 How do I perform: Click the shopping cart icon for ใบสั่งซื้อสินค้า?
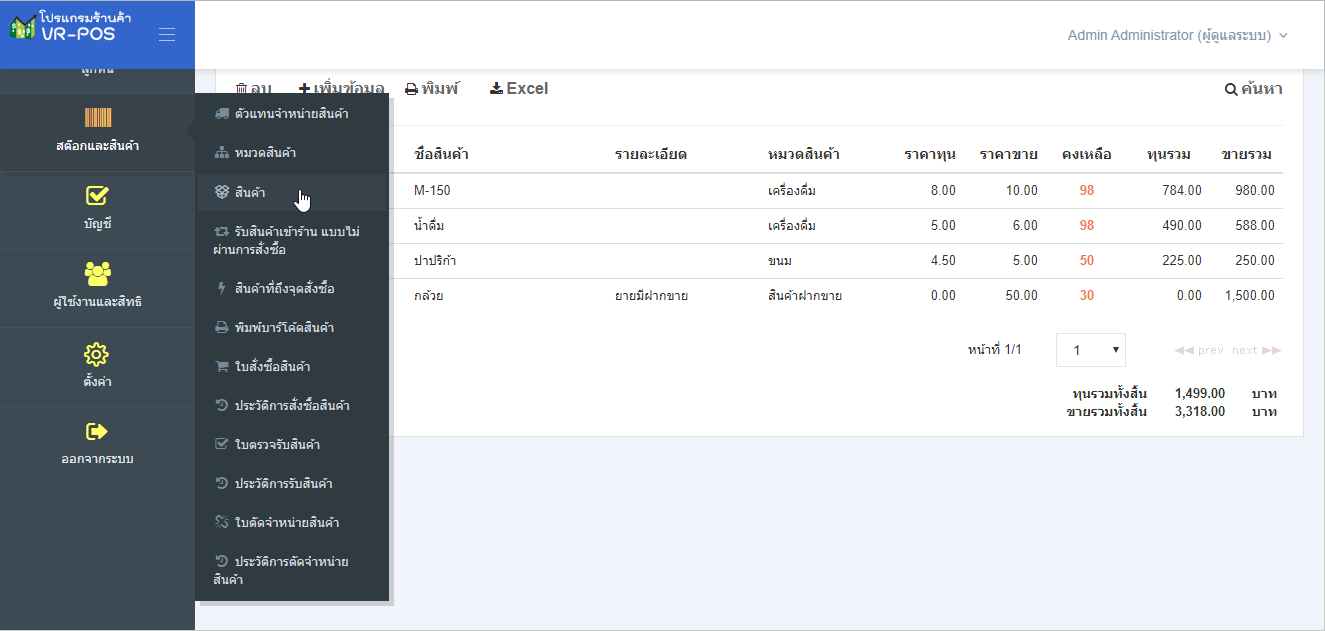222,366
